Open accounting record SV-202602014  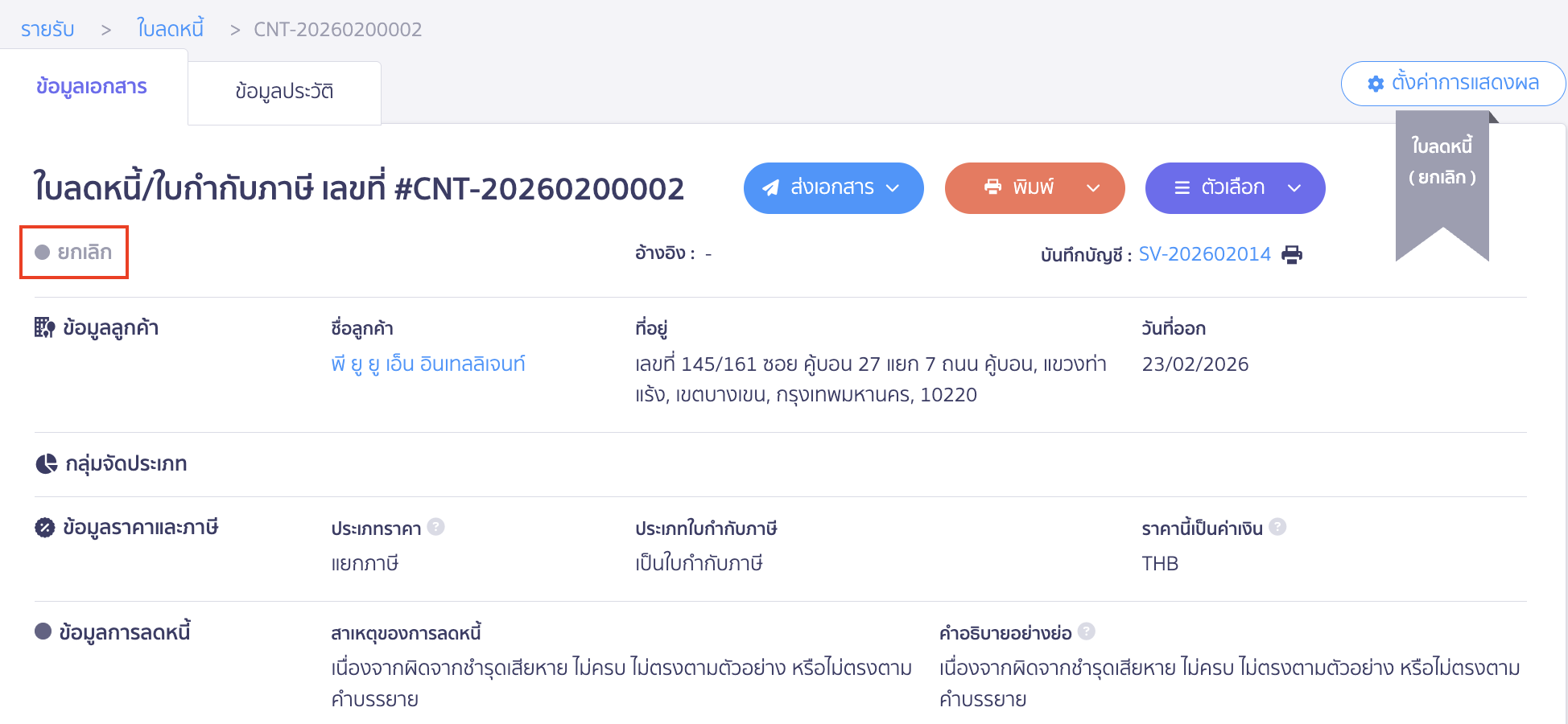coord(1205,253)
